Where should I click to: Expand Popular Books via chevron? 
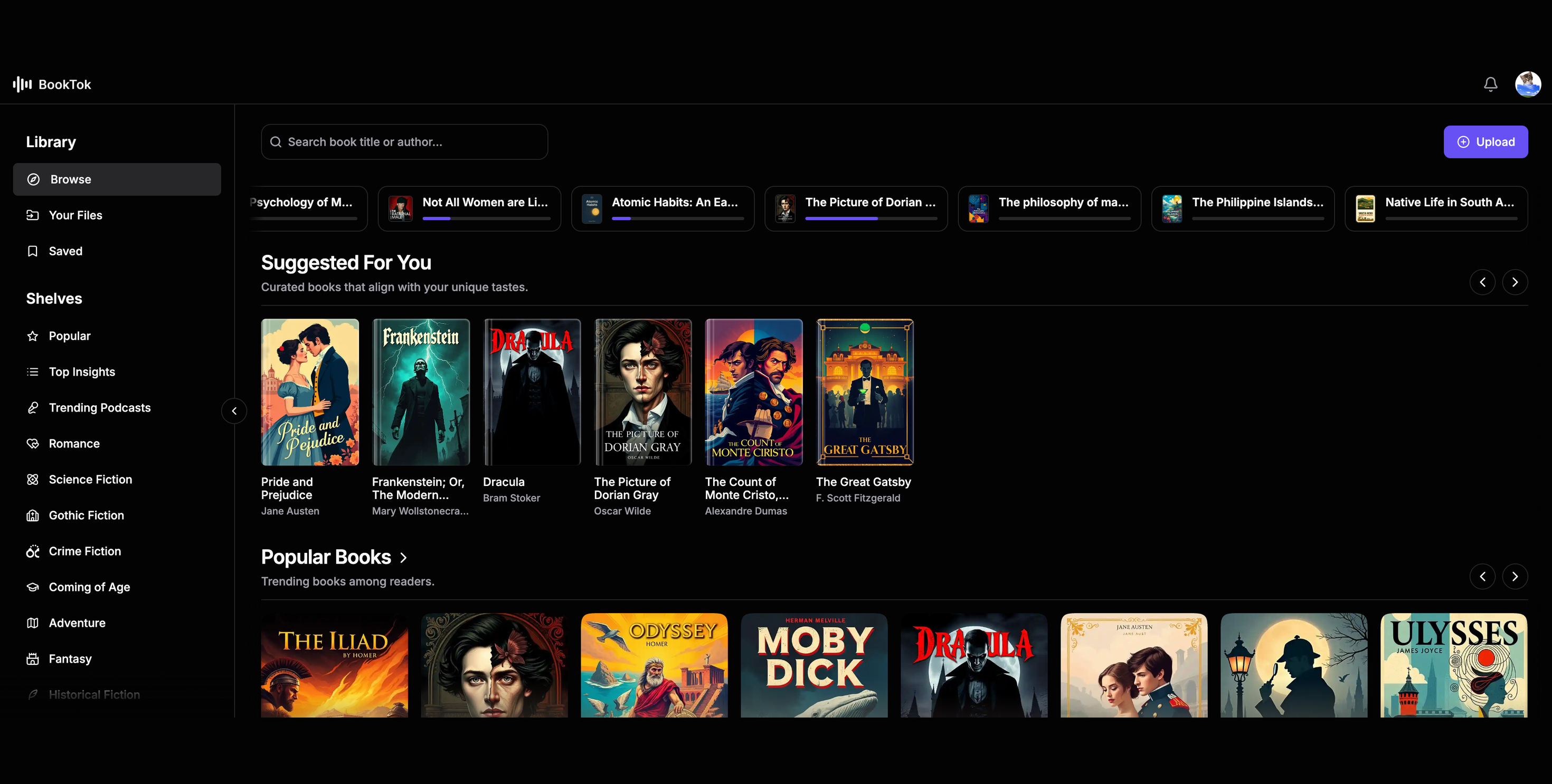[x=404, y=558]
